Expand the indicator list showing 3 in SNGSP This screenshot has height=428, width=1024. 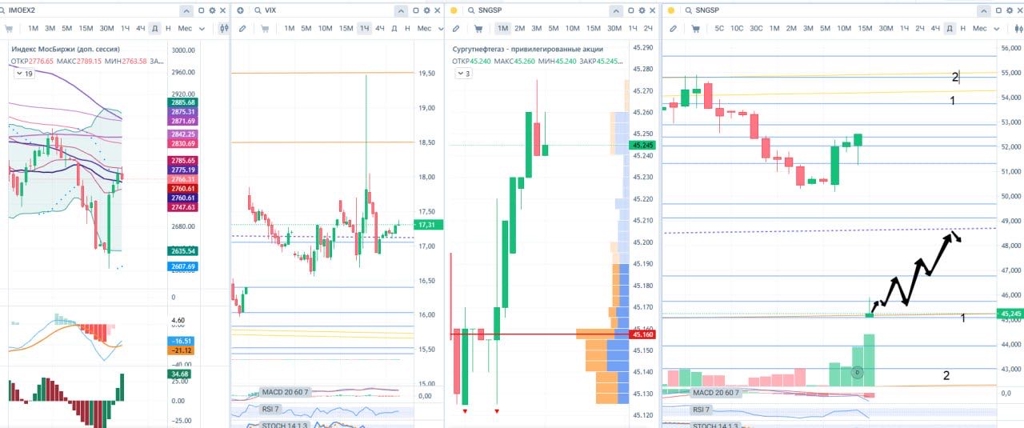pos(462,74)
